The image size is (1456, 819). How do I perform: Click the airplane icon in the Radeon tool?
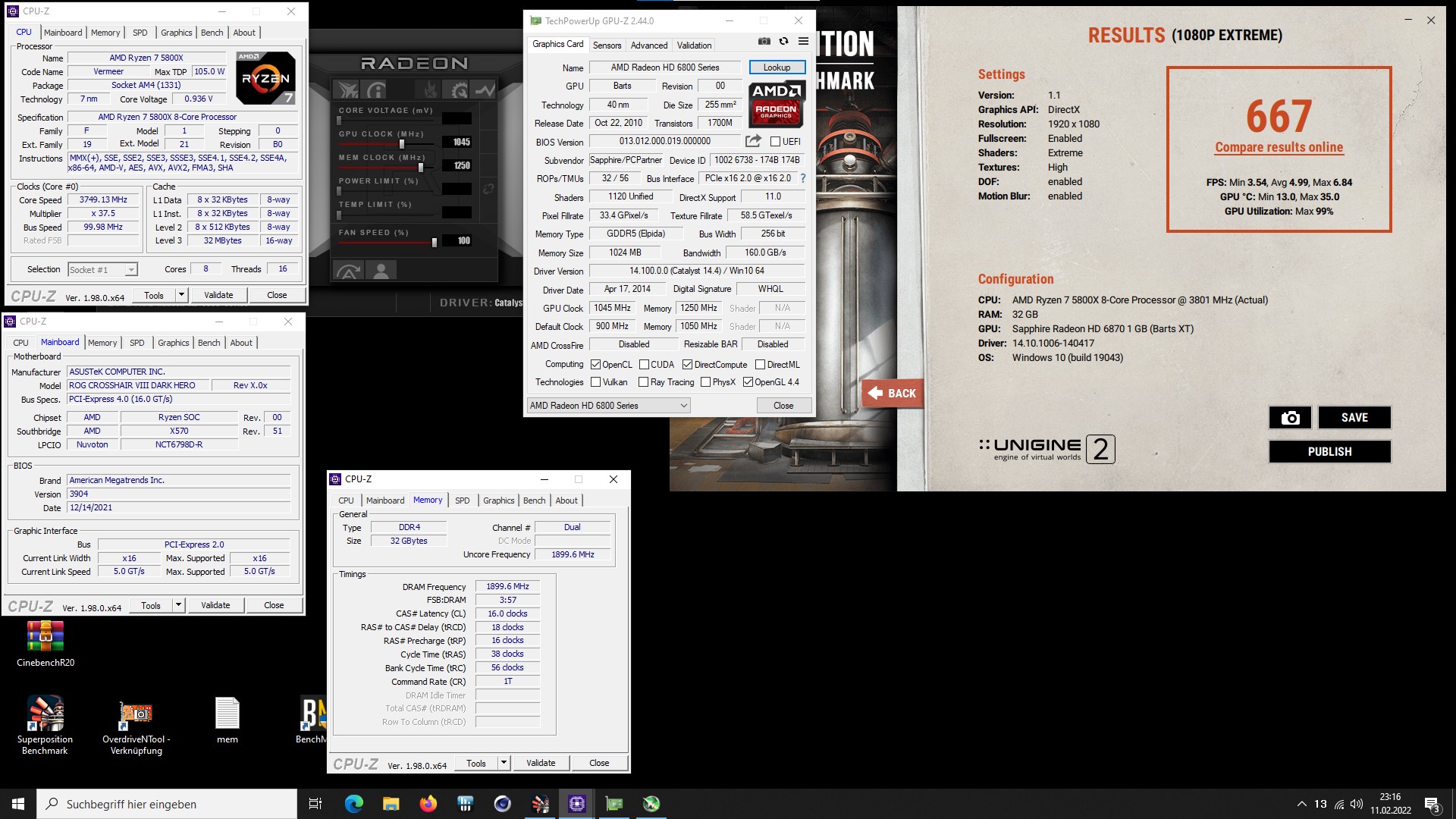pyautogui.click(x=347, y=90)
